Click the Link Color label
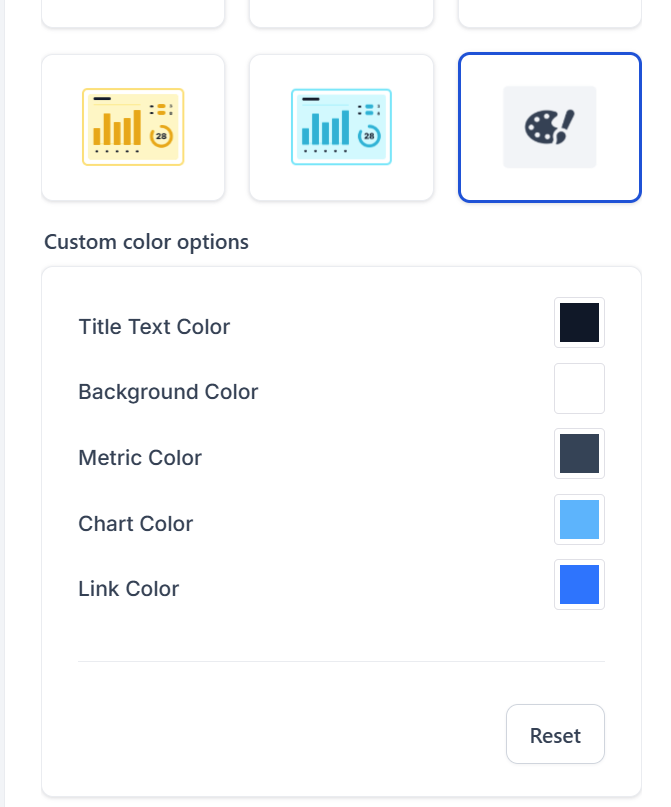 [x=127, y=588]
